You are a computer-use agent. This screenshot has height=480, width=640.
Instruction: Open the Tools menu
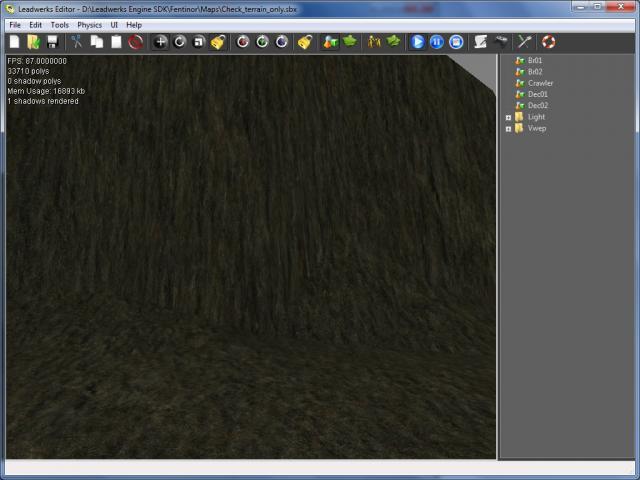(x=60, y=24)
